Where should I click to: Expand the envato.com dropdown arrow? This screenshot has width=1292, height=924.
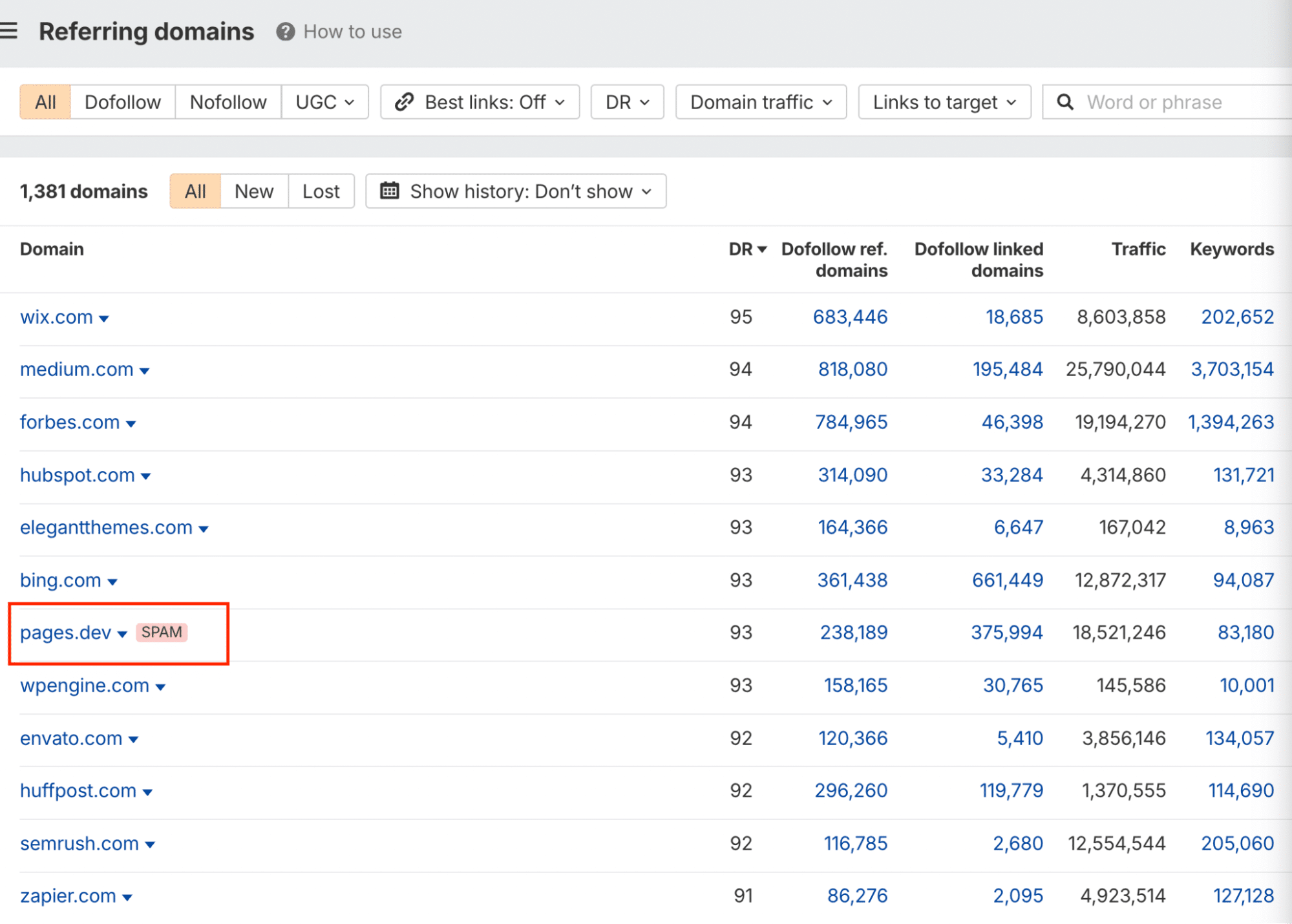[x=134, y=740]
